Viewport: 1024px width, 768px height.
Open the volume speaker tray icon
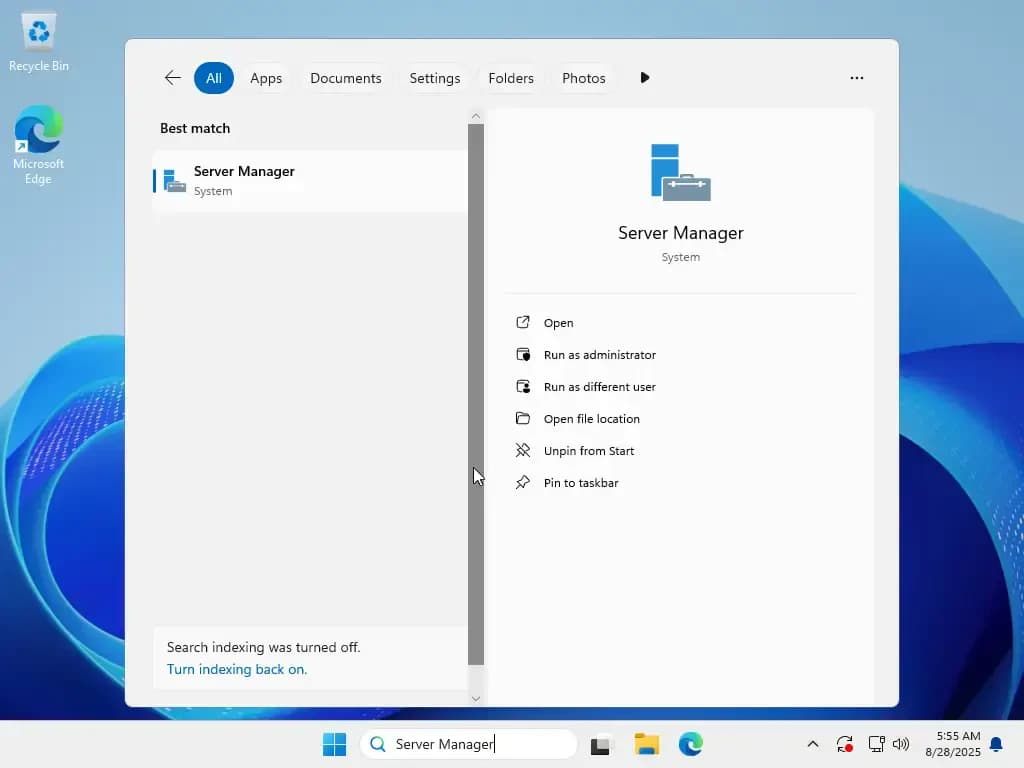pos(901,744)
